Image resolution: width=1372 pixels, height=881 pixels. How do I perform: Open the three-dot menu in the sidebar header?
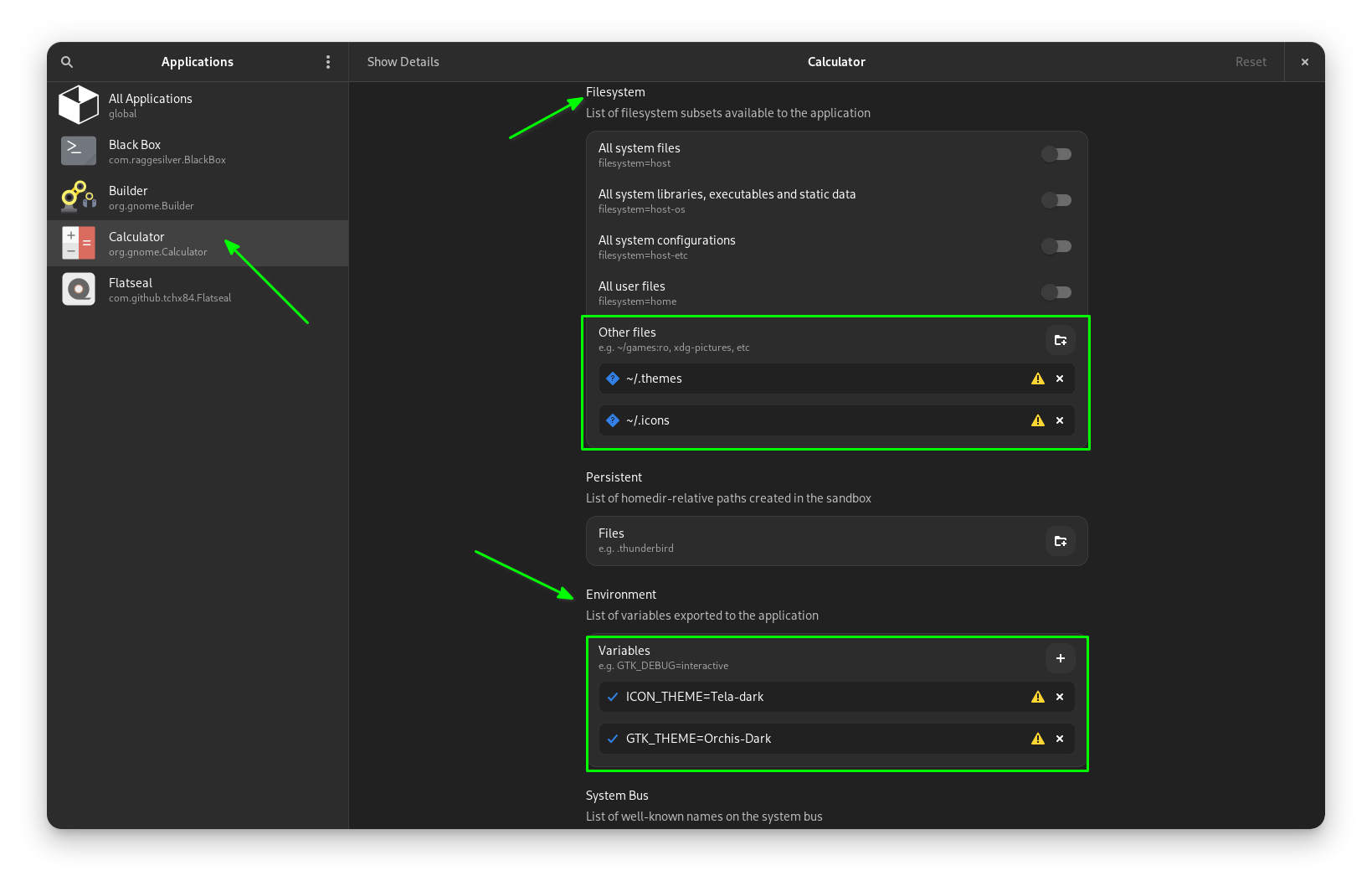tap(327, 62)
